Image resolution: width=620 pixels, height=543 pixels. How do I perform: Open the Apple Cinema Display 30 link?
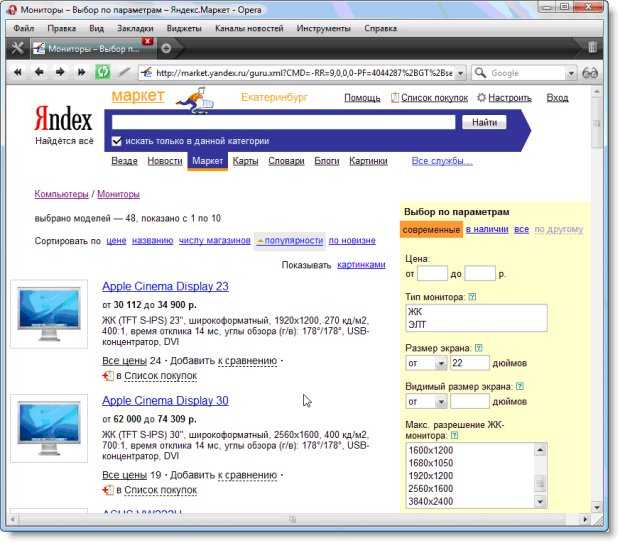(x=165, y=401)
